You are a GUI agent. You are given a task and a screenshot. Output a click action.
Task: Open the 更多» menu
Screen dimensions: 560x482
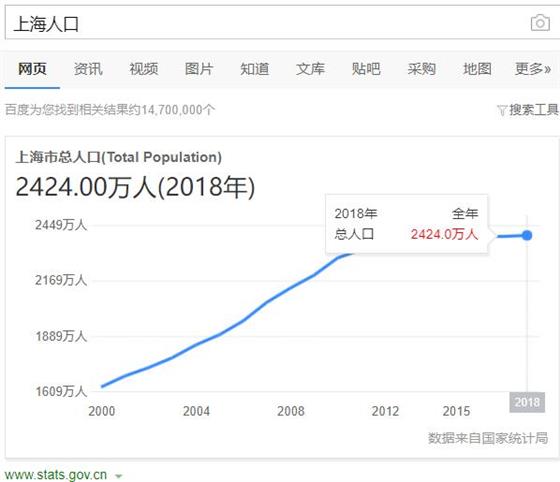(533, 69)
